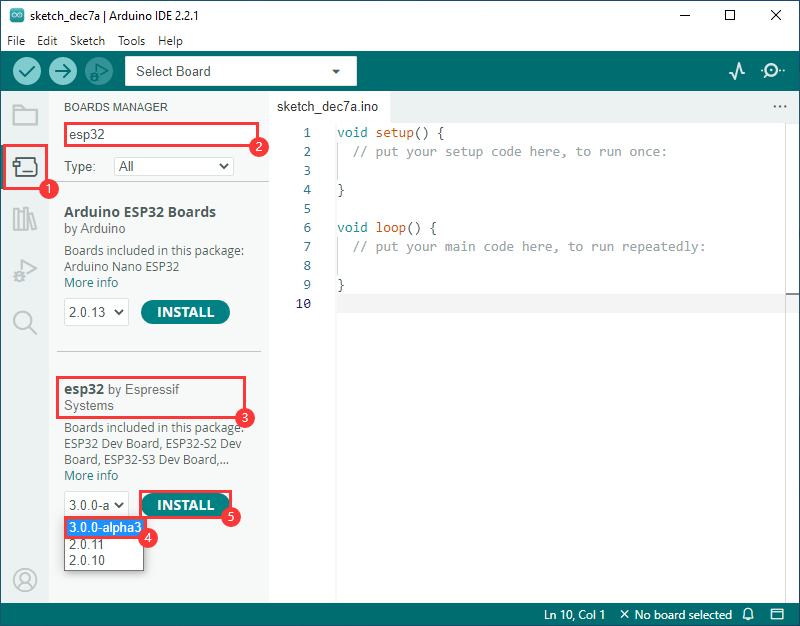The image size is (800, 626).
Task: Open version dropdown for esp32 by Espressif
Action: point(96,505)
